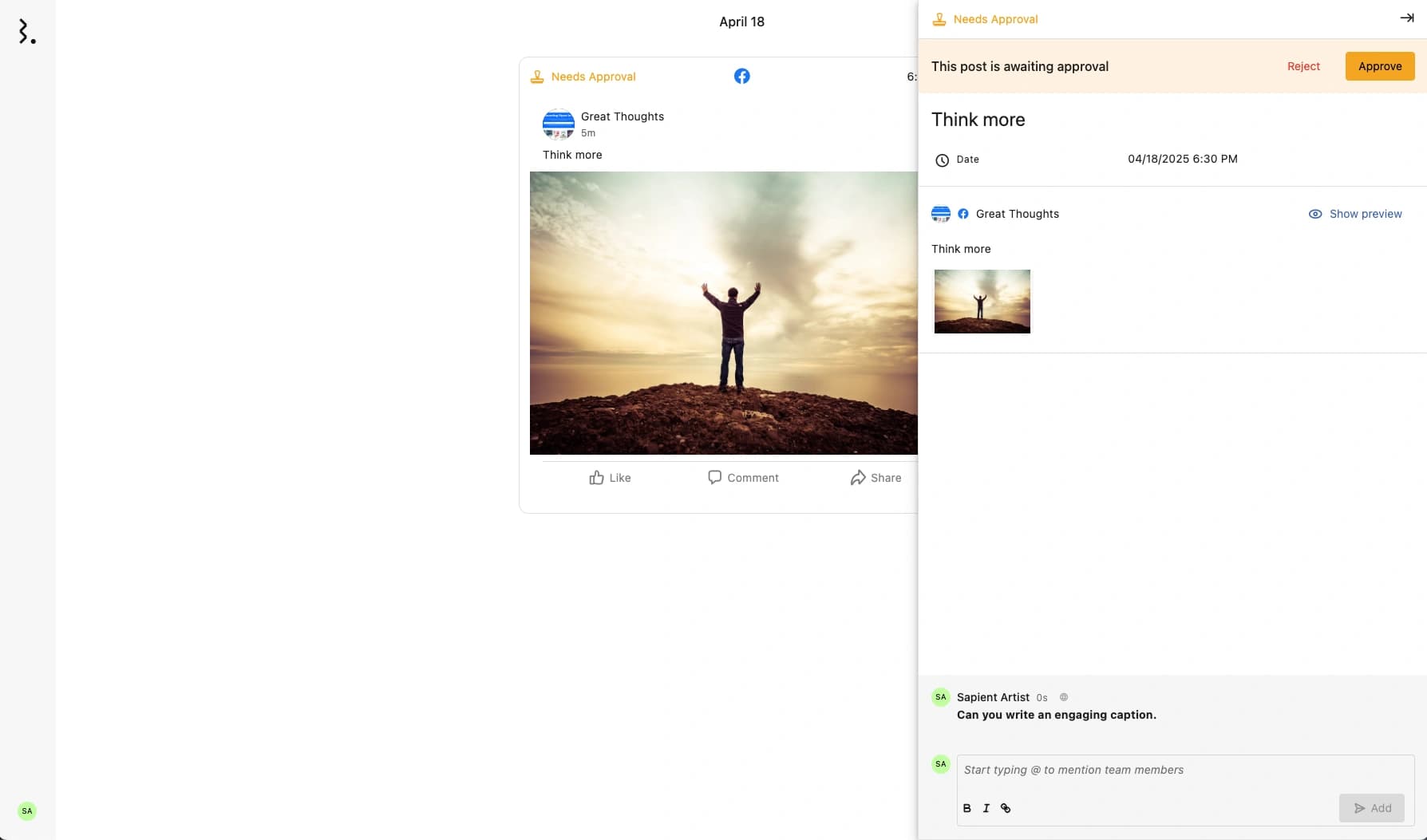Viewport: 1427px width, 840px height.
Task: Toggle italic formatting in the comment toolbar
Action: [x=986, y=808]
